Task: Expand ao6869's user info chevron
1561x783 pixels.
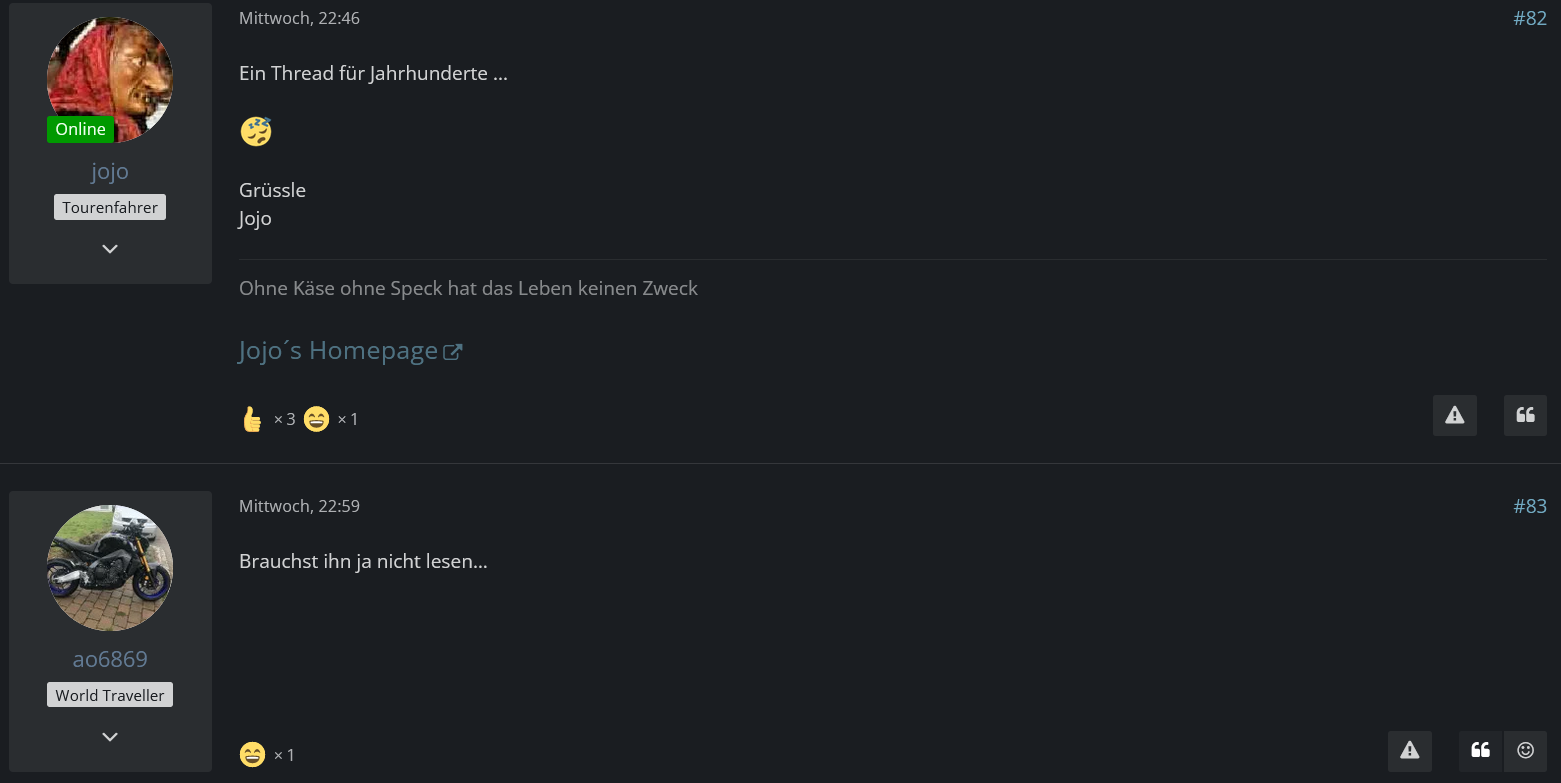Action: [x=110, y=737]
